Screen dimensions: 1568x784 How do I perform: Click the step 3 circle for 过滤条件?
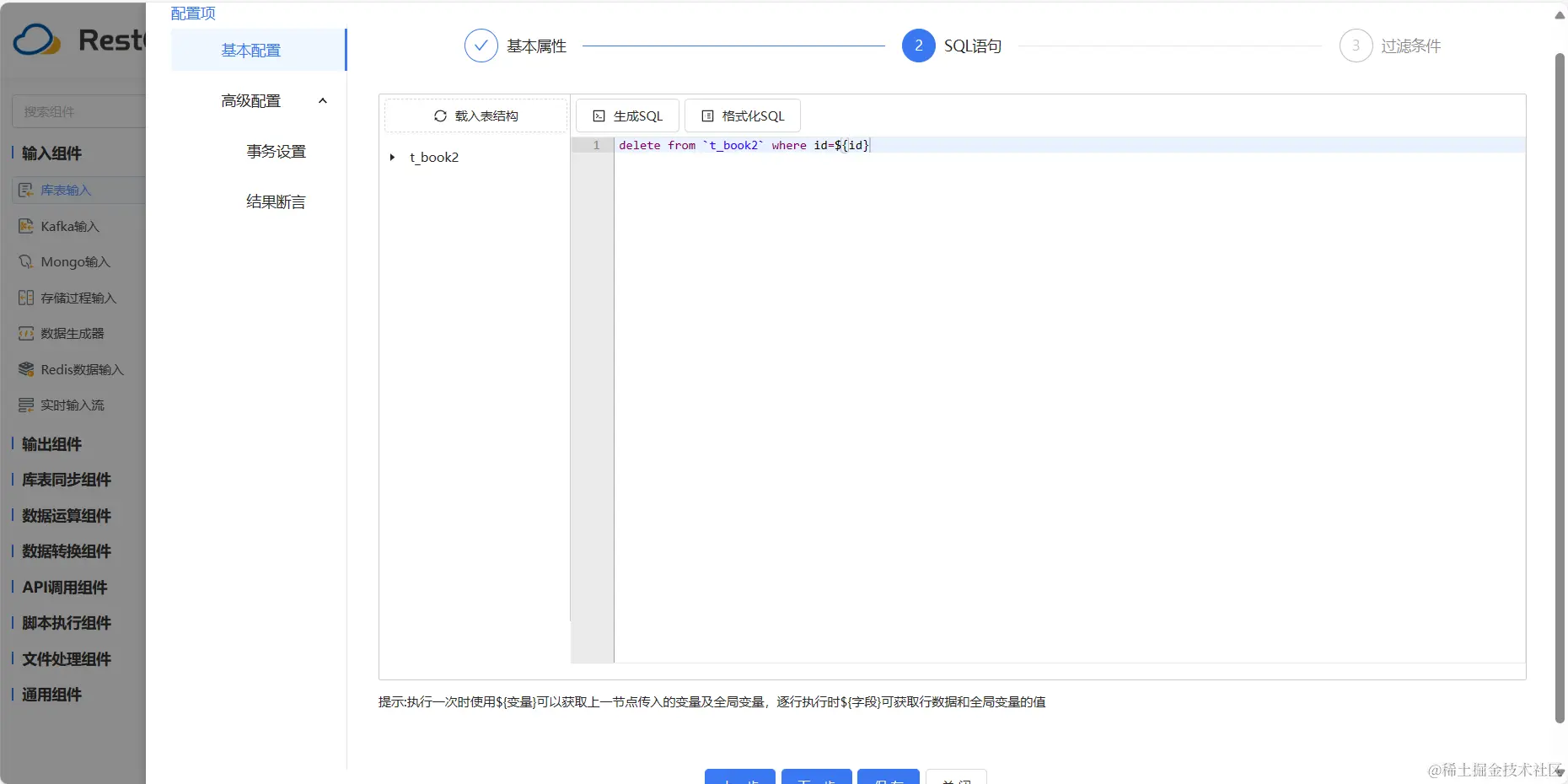coord(1356,46)
